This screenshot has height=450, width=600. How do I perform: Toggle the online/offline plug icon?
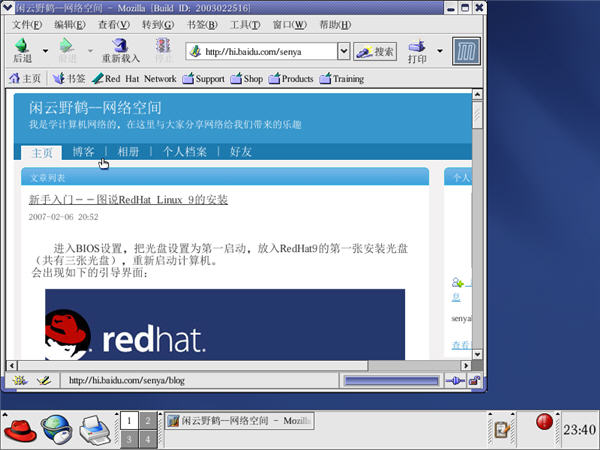[x=455, y=381]
